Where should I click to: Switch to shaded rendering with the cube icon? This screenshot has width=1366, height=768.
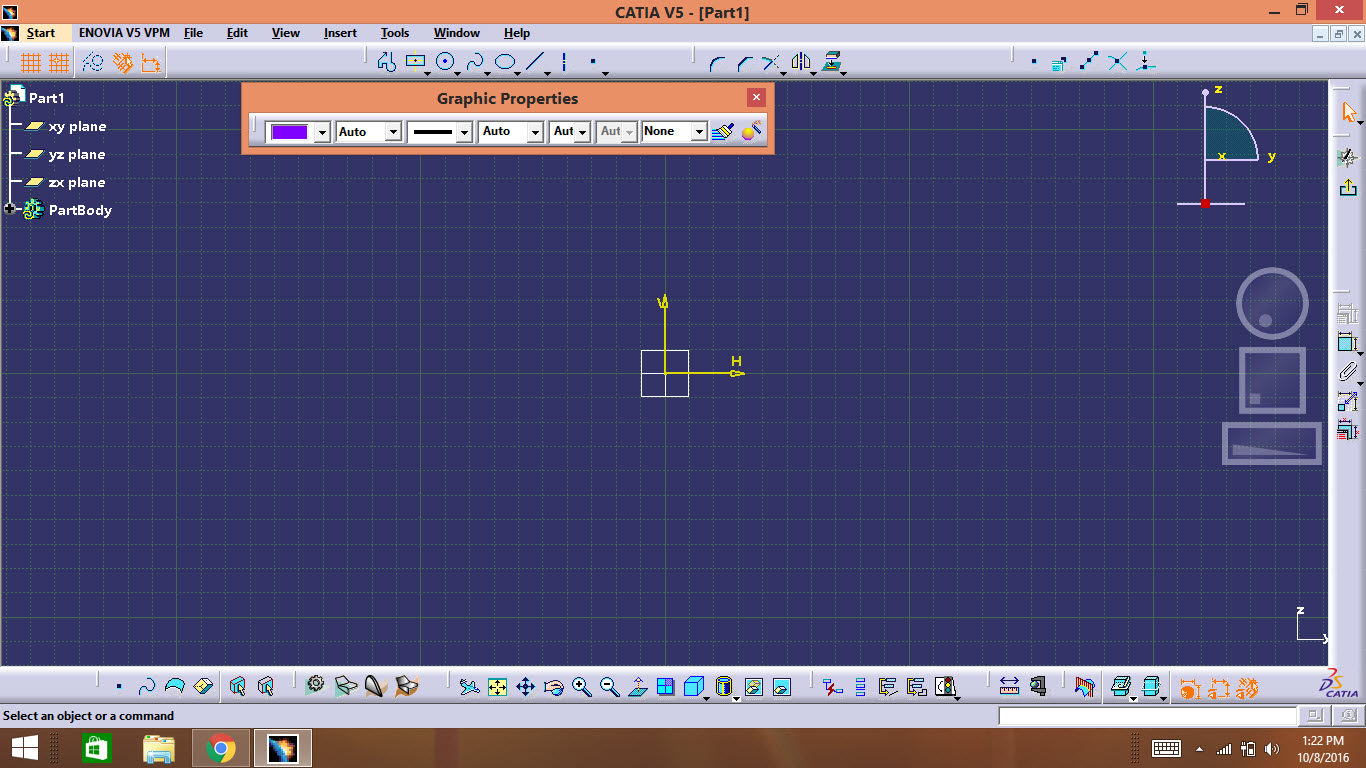click(x=692, y=686)
